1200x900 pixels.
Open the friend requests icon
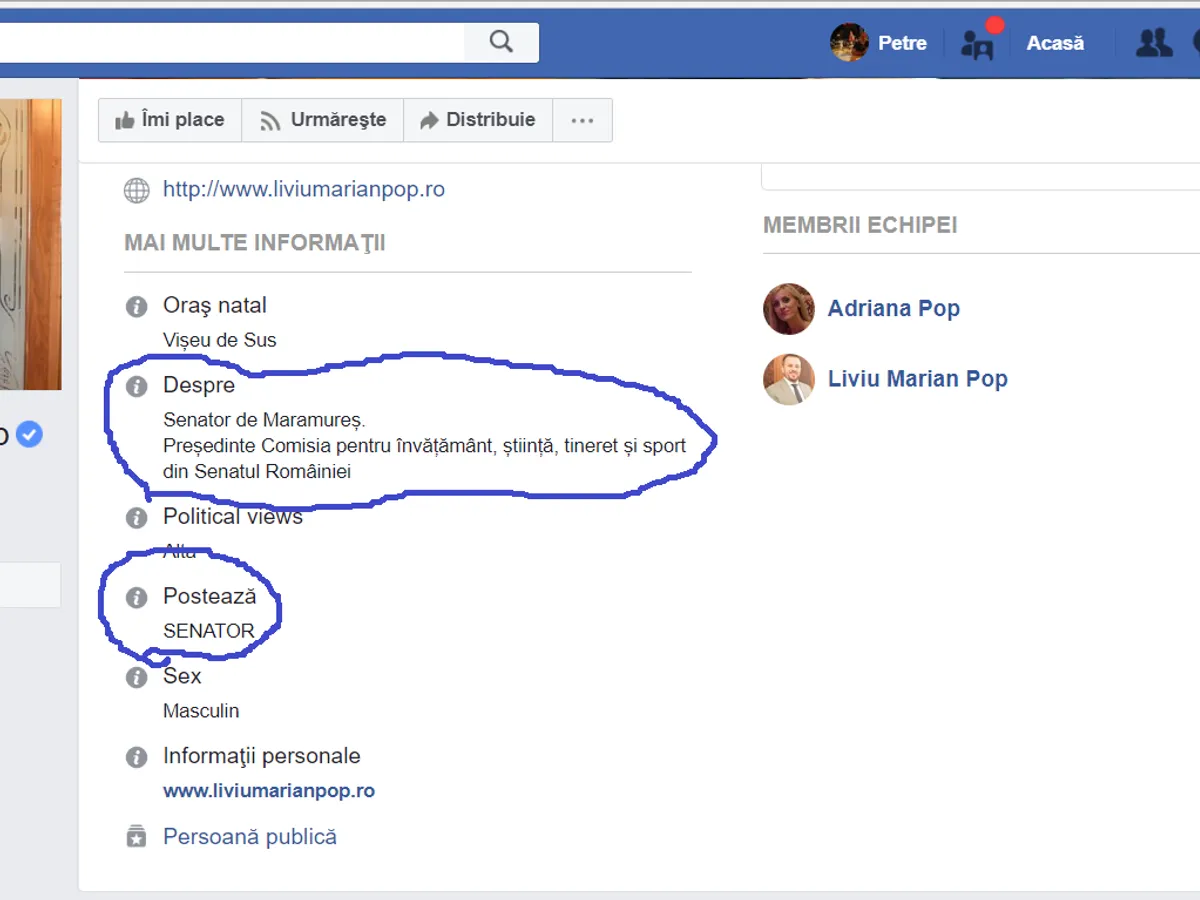coord(1154,43)
